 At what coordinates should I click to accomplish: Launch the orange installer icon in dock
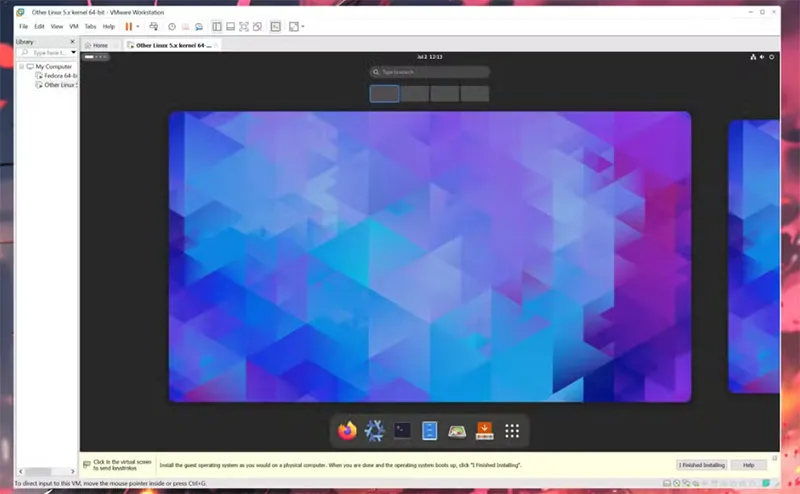[485, 431]
